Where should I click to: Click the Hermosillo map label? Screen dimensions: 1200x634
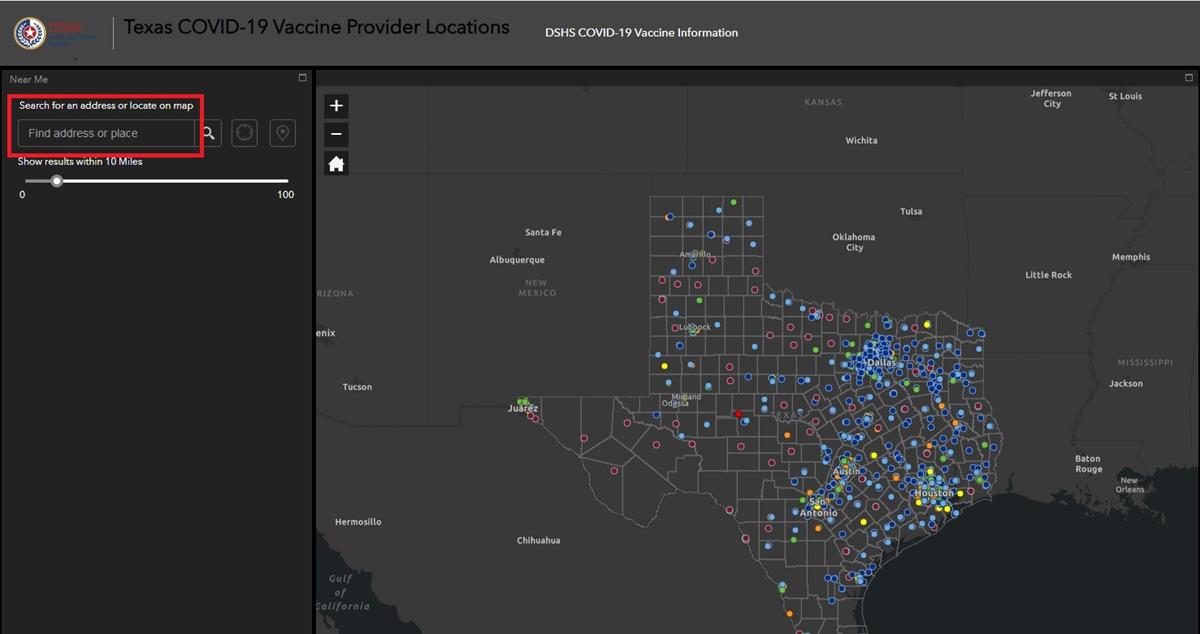(358, 522)
